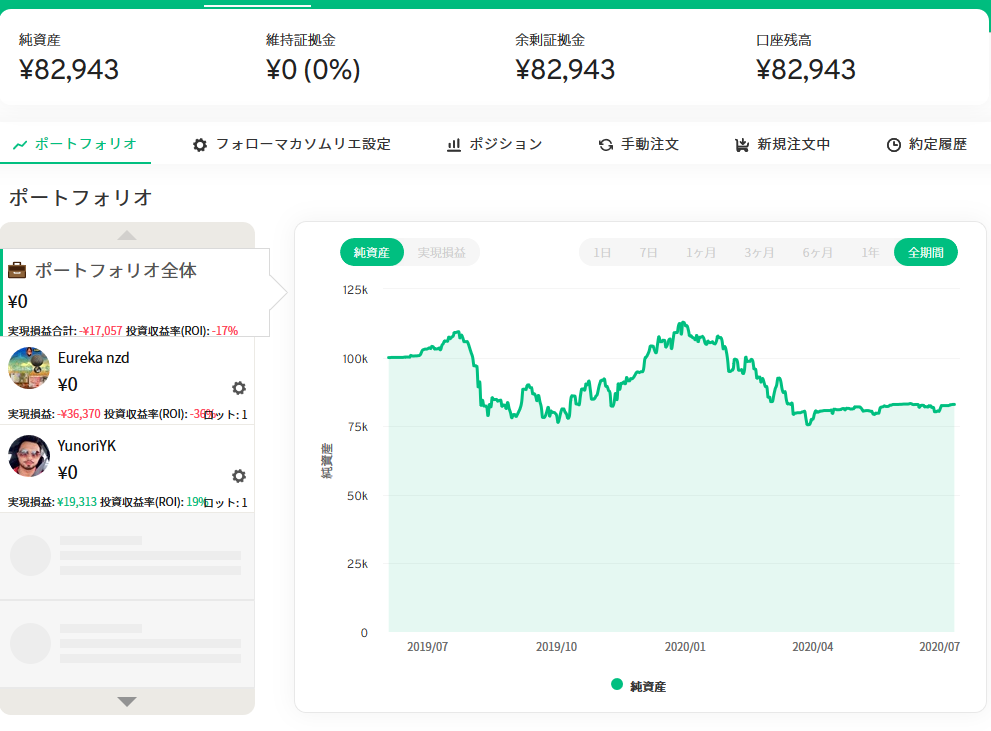The image size is (991, 731).
Task: Open settings gear for YunoriYK
Action: pos(239,476)
